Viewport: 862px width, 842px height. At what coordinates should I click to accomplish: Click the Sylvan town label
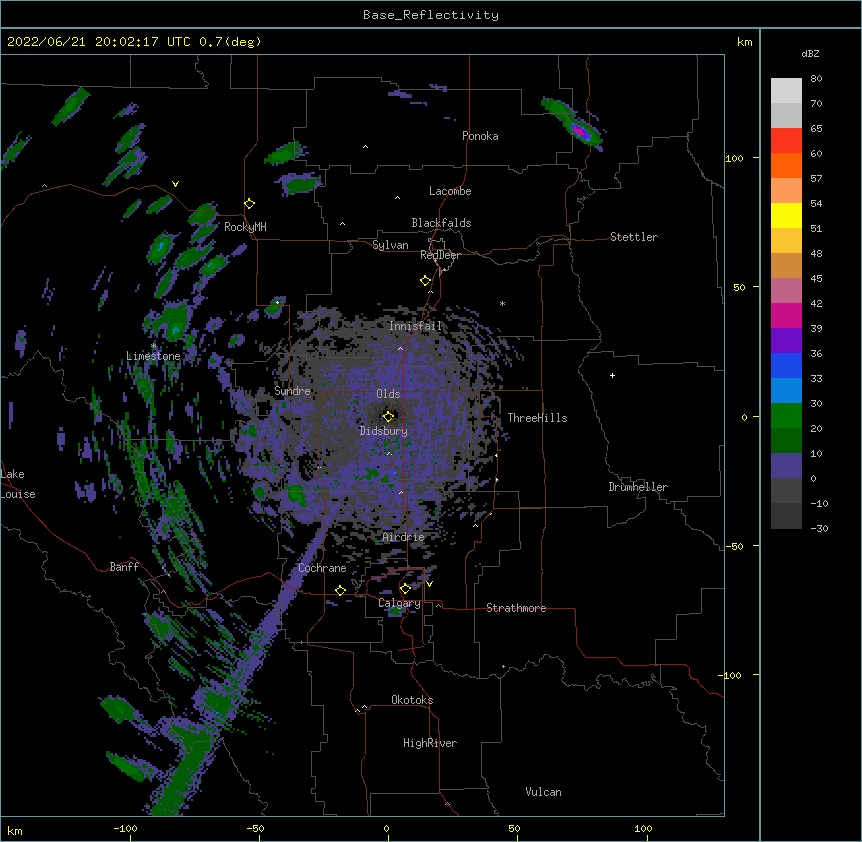(390, 245)
